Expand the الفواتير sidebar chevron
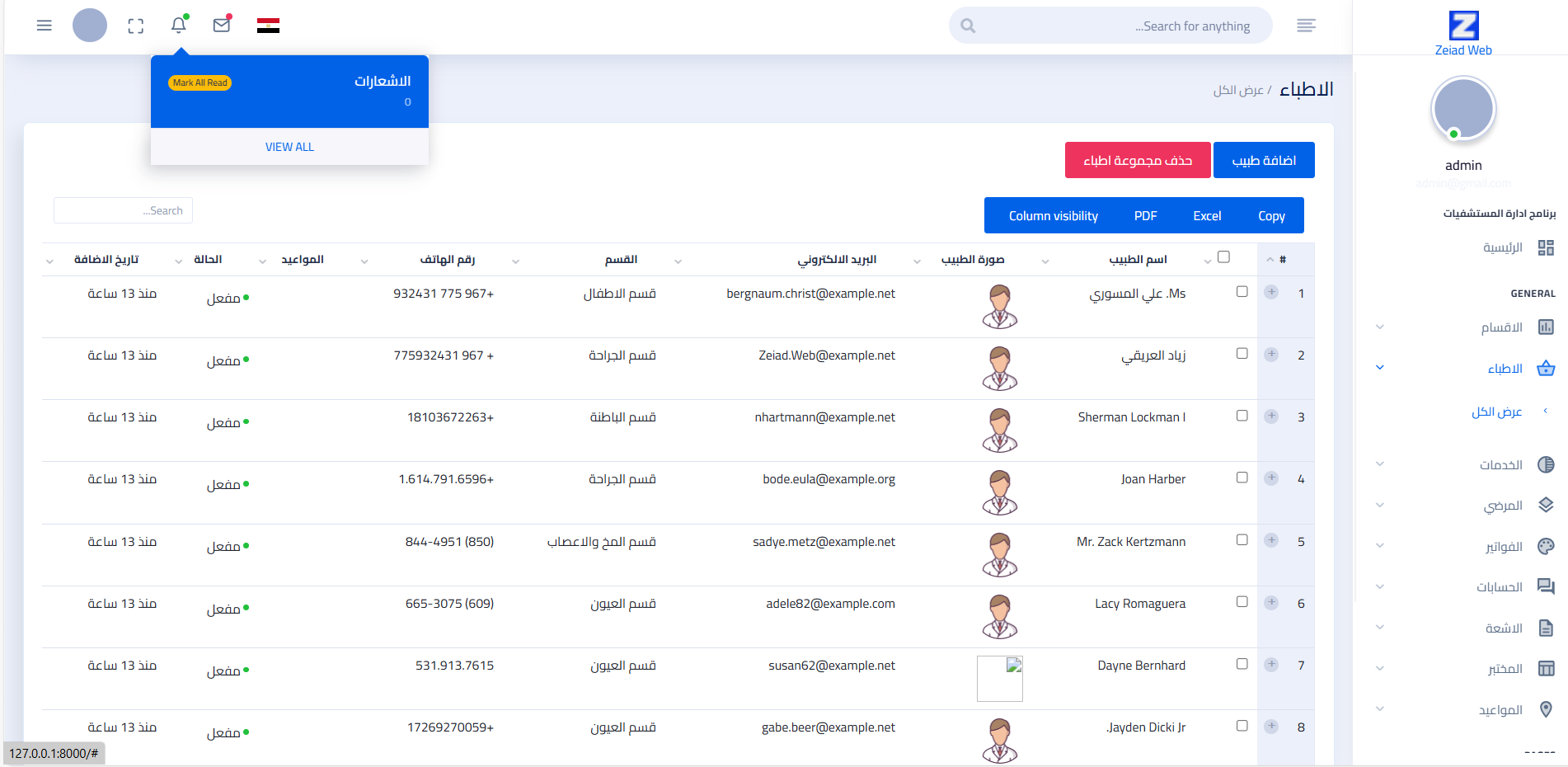 [1379, 545]
